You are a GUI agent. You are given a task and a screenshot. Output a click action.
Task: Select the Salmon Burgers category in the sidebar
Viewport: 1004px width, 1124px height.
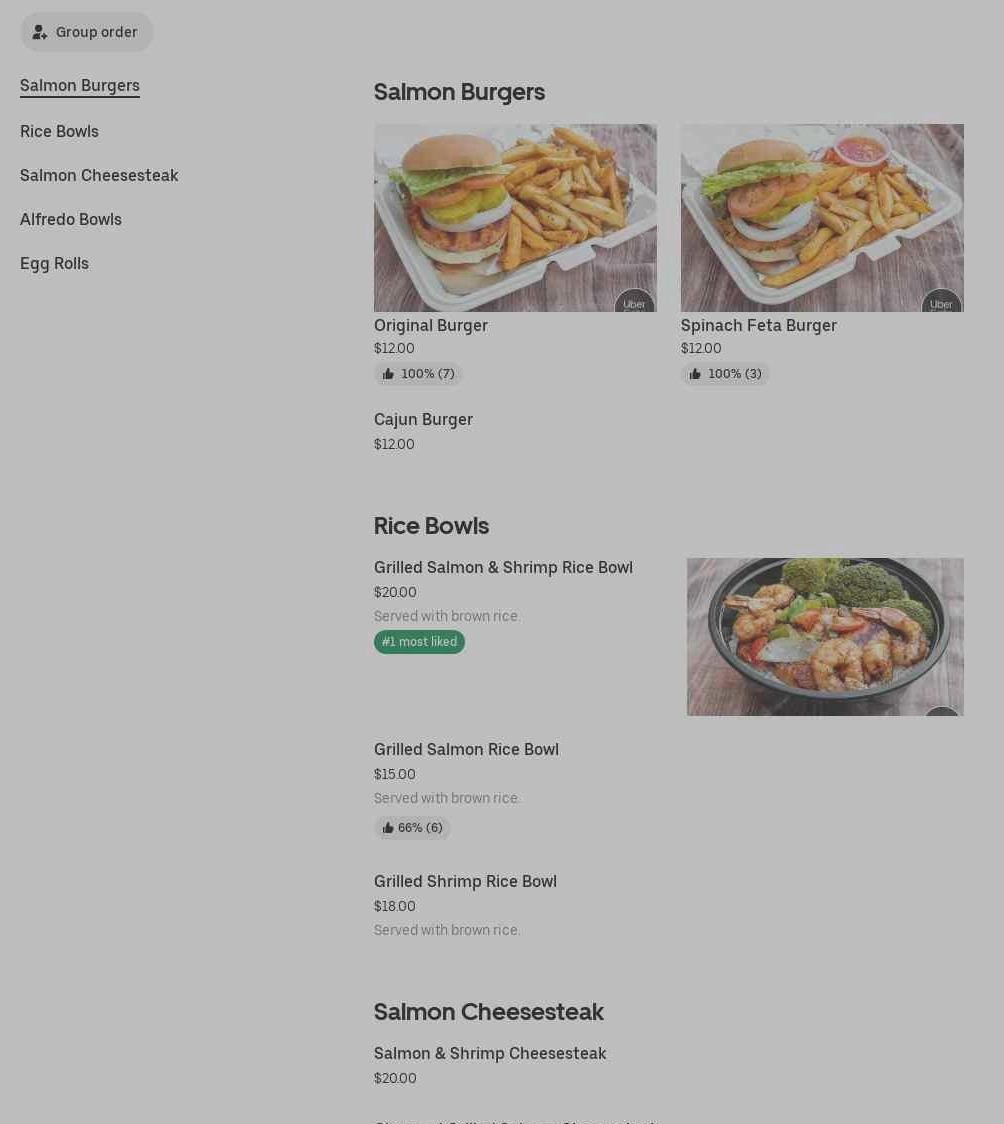pos(80,86)
